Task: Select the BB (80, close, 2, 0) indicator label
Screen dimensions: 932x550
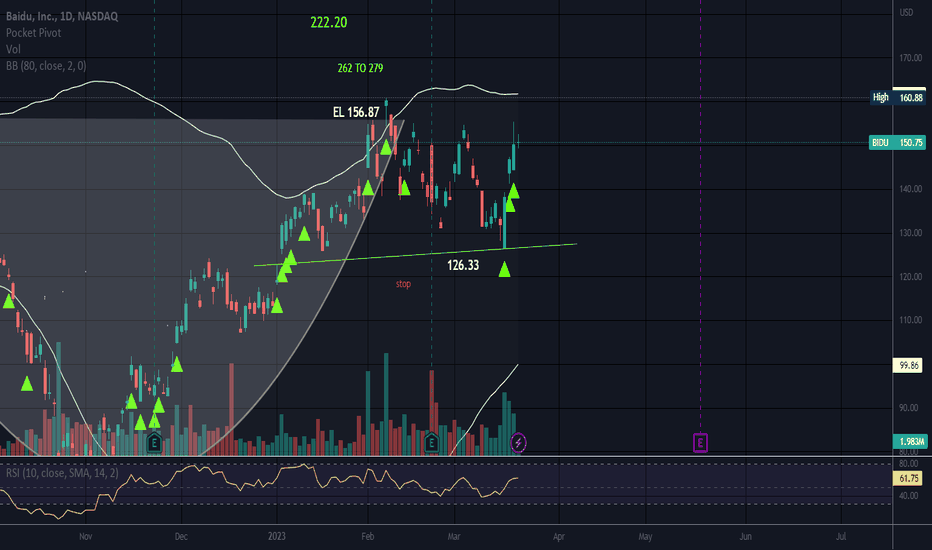Action: [x=46, y=66]
